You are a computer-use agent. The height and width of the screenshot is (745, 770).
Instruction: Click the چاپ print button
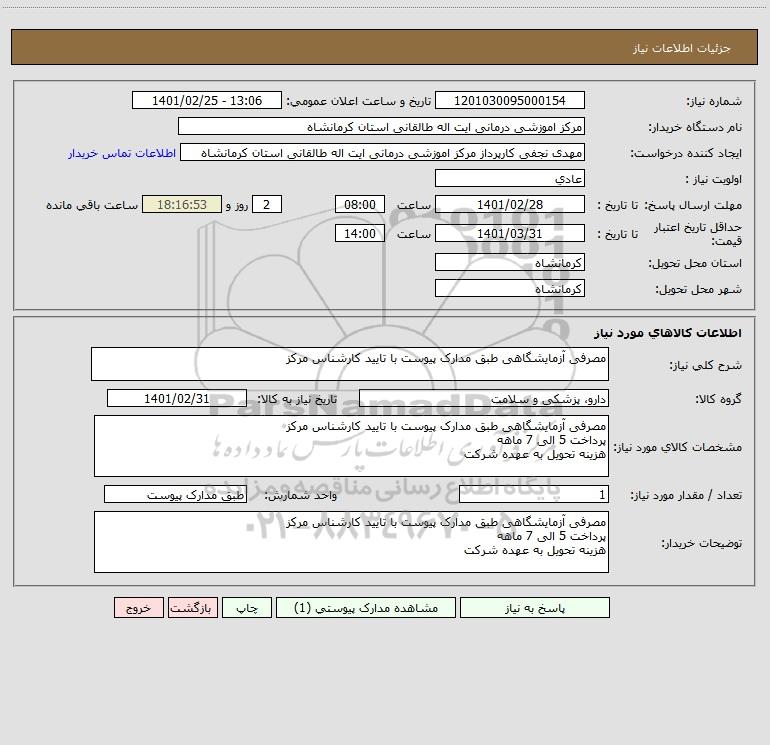click(247, 607)
